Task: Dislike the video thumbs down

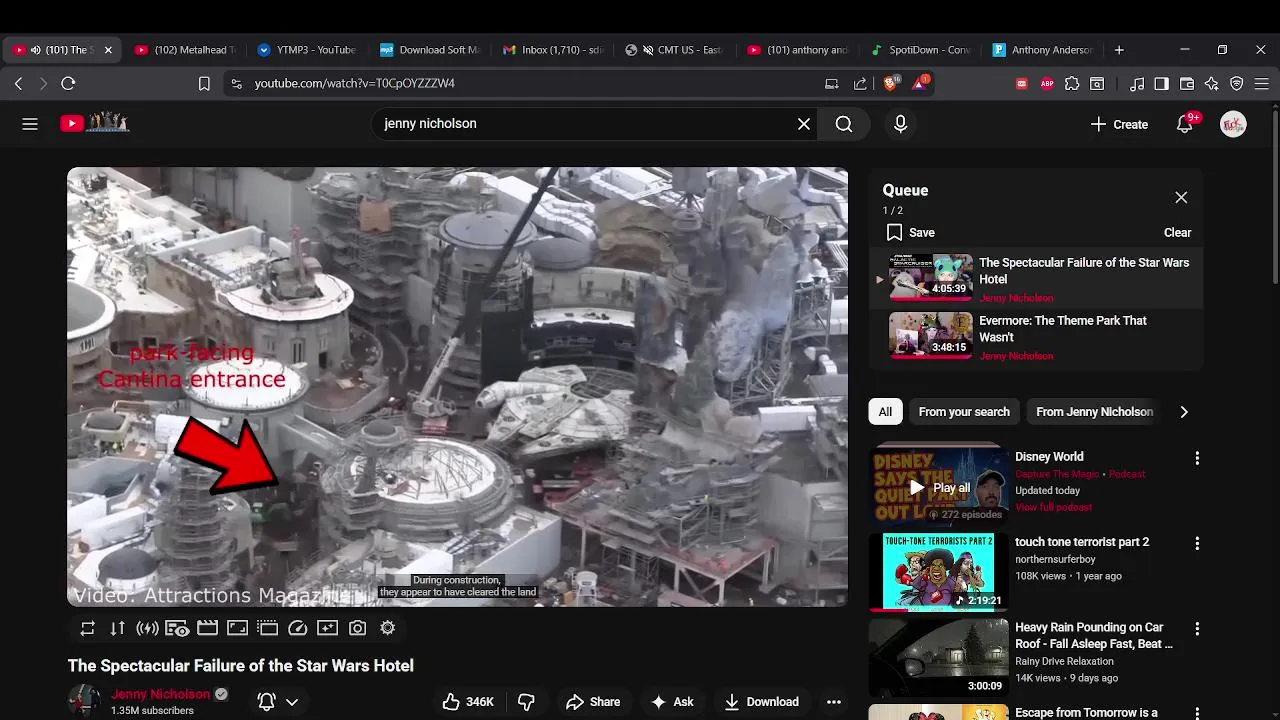Action: (526, 702)
